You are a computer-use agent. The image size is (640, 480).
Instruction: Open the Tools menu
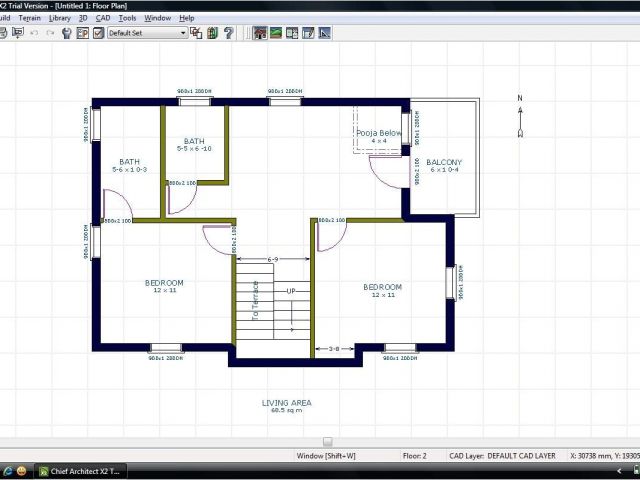pos(127,18)
